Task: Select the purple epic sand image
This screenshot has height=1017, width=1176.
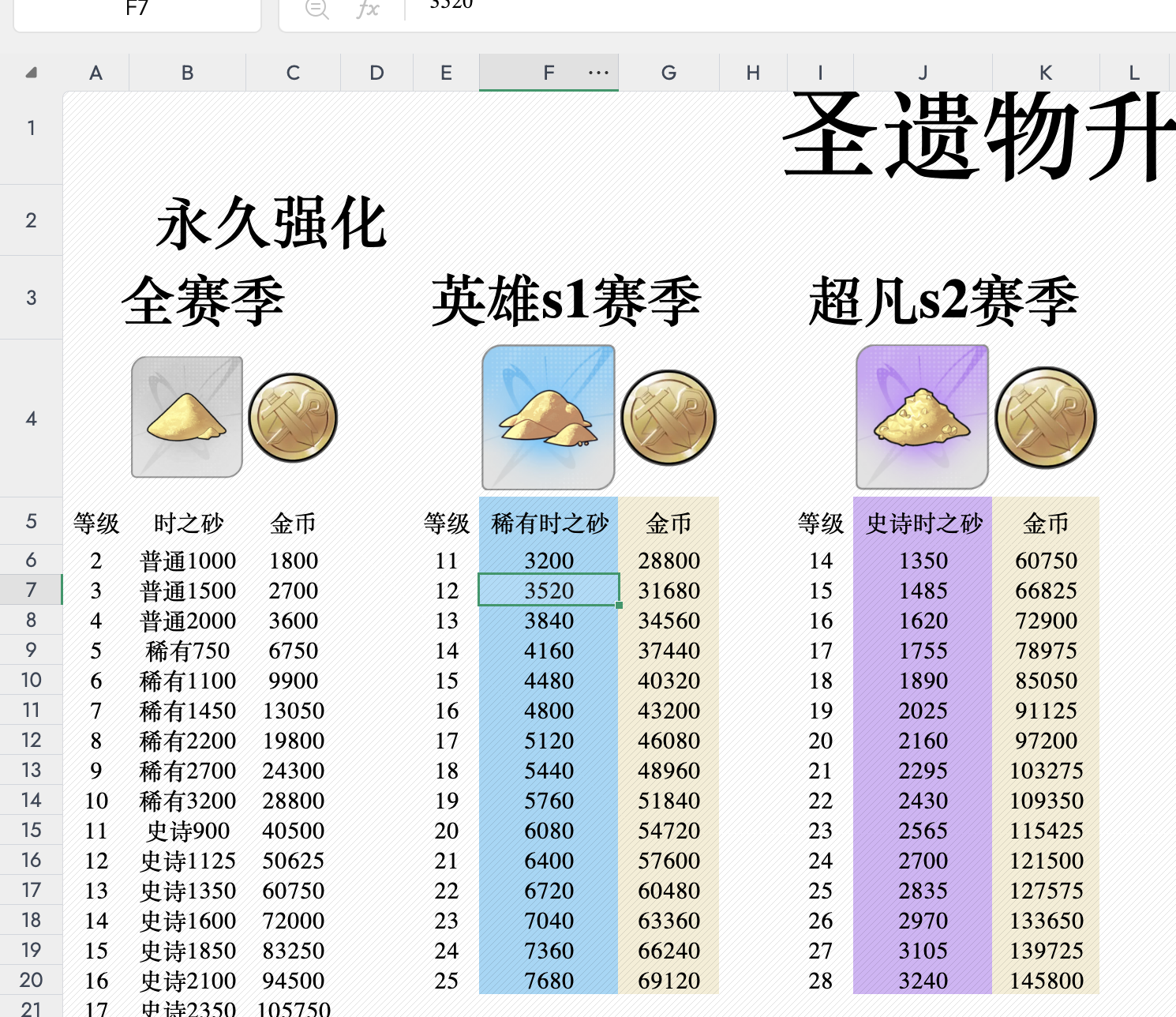Action: (923, 417)
